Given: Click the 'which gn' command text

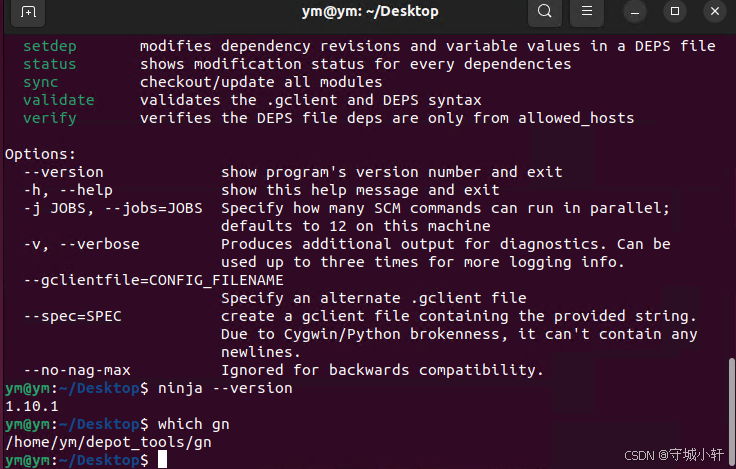Looking at the screenshot, I should coord(194,424).
